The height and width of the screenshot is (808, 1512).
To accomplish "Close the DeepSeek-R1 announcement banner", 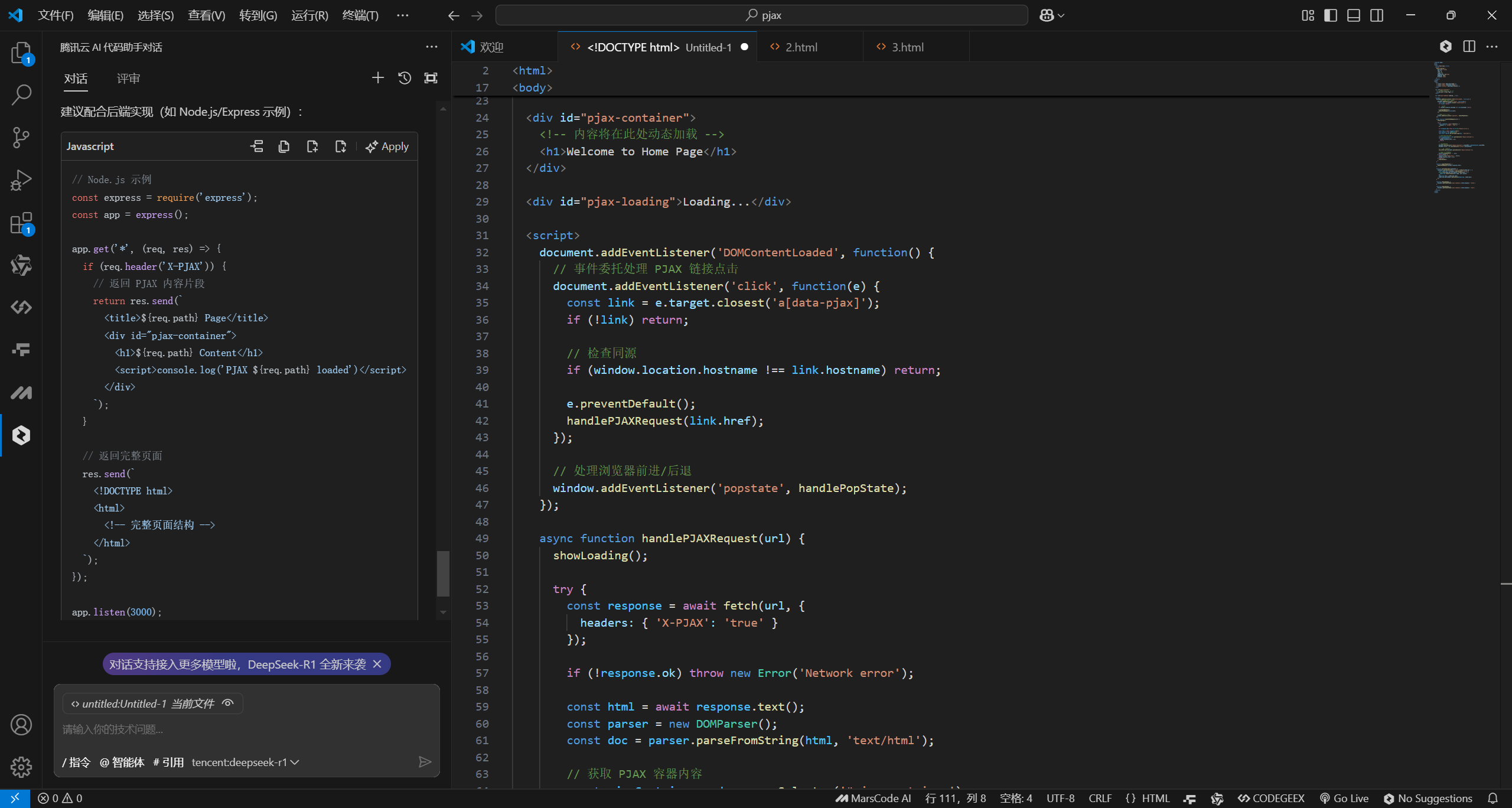I will (377, 664).
